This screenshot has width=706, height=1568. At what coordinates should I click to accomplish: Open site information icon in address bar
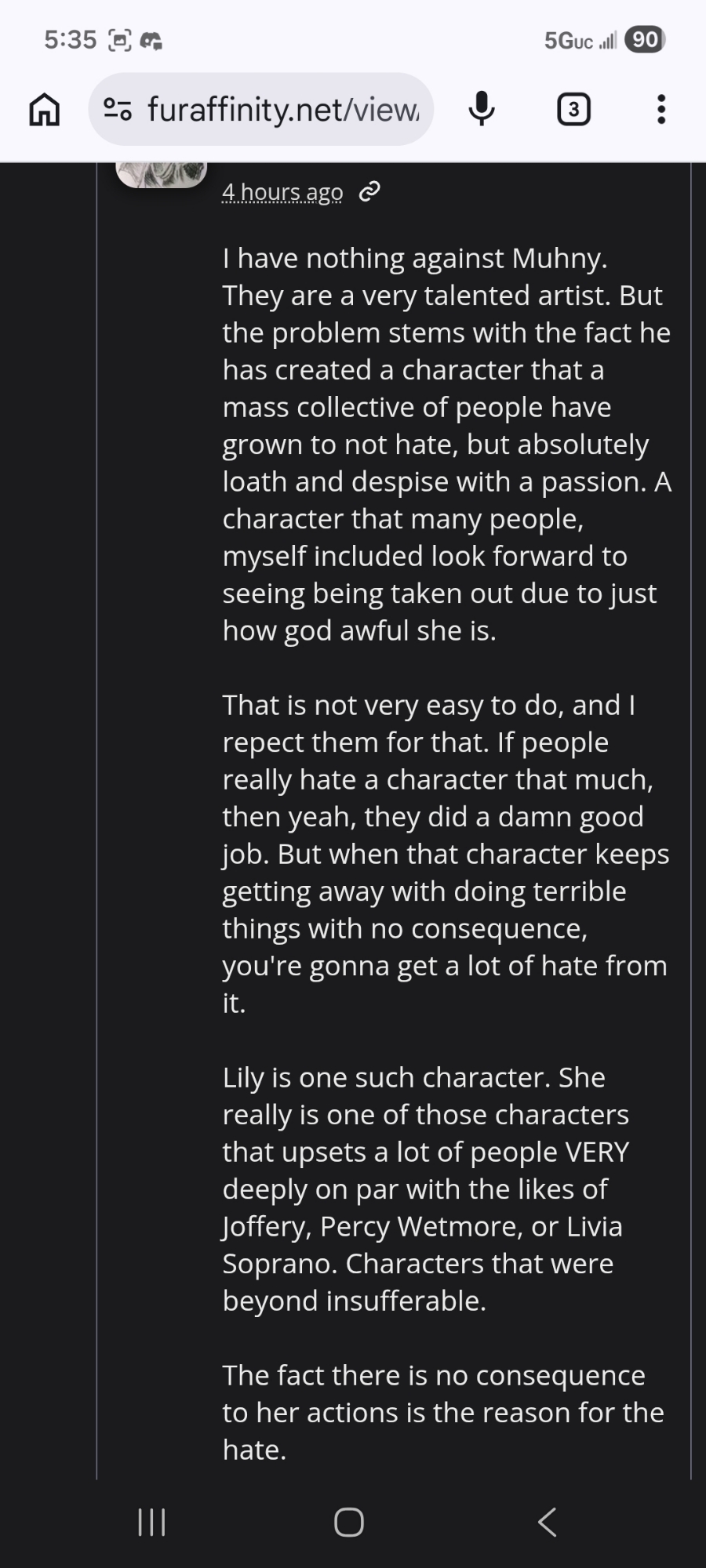118,109
